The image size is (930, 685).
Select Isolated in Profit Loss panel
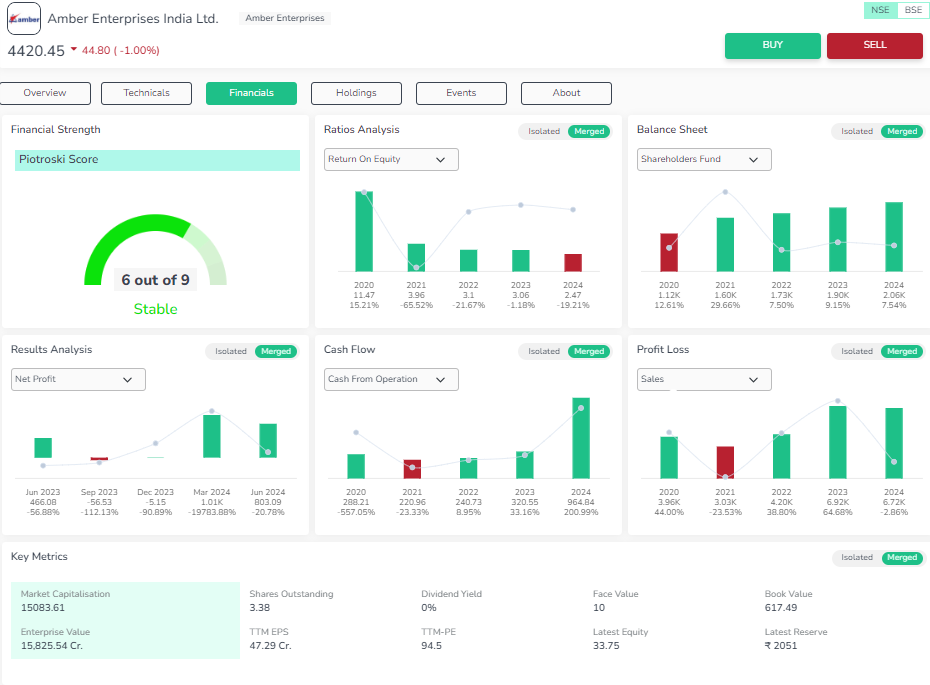(856, 351)
